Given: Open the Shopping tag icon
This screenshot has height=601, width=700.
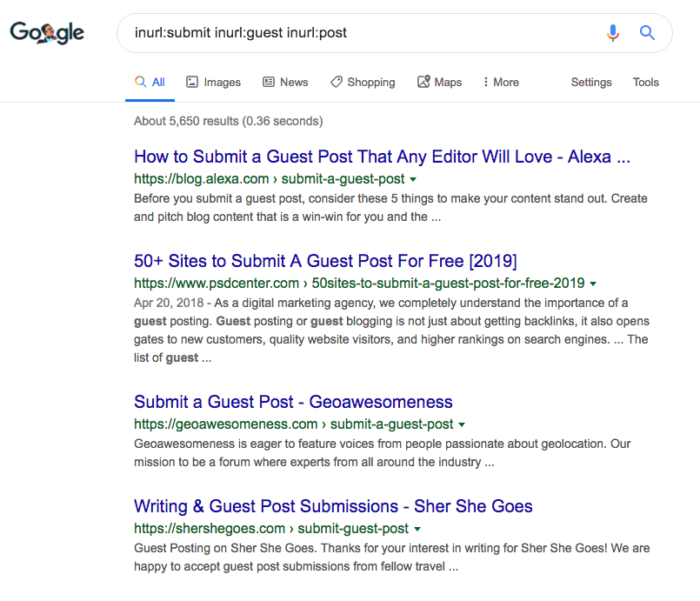Looking at the screenshot, I should pyautogui.click(x=336, y=82).
